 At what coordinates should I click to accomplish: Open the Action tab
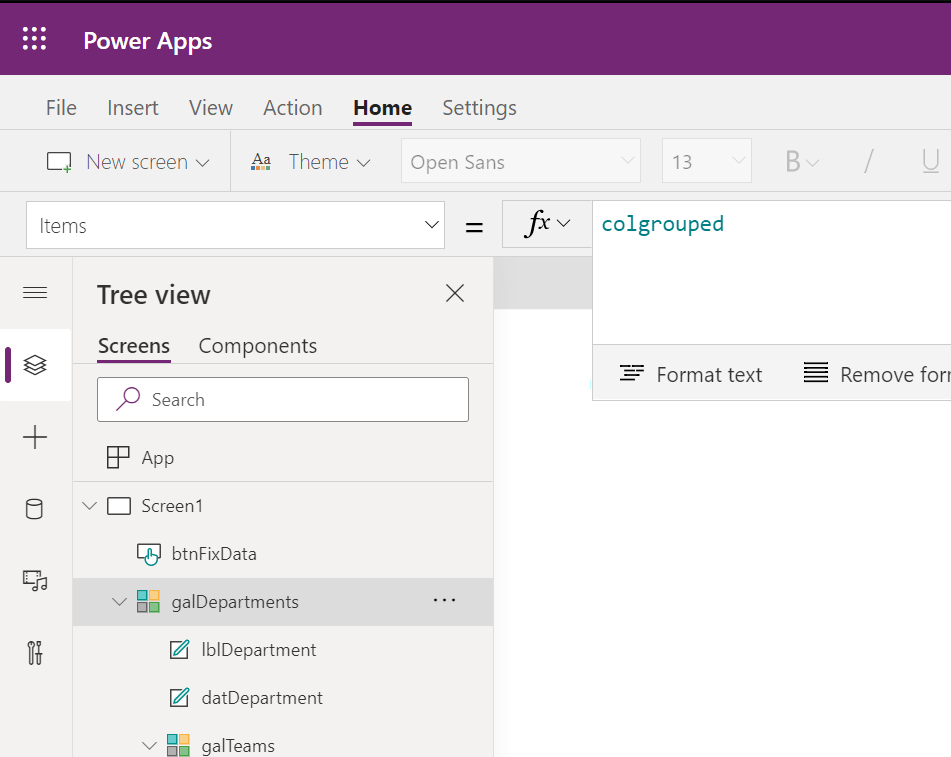pos(292,108)
